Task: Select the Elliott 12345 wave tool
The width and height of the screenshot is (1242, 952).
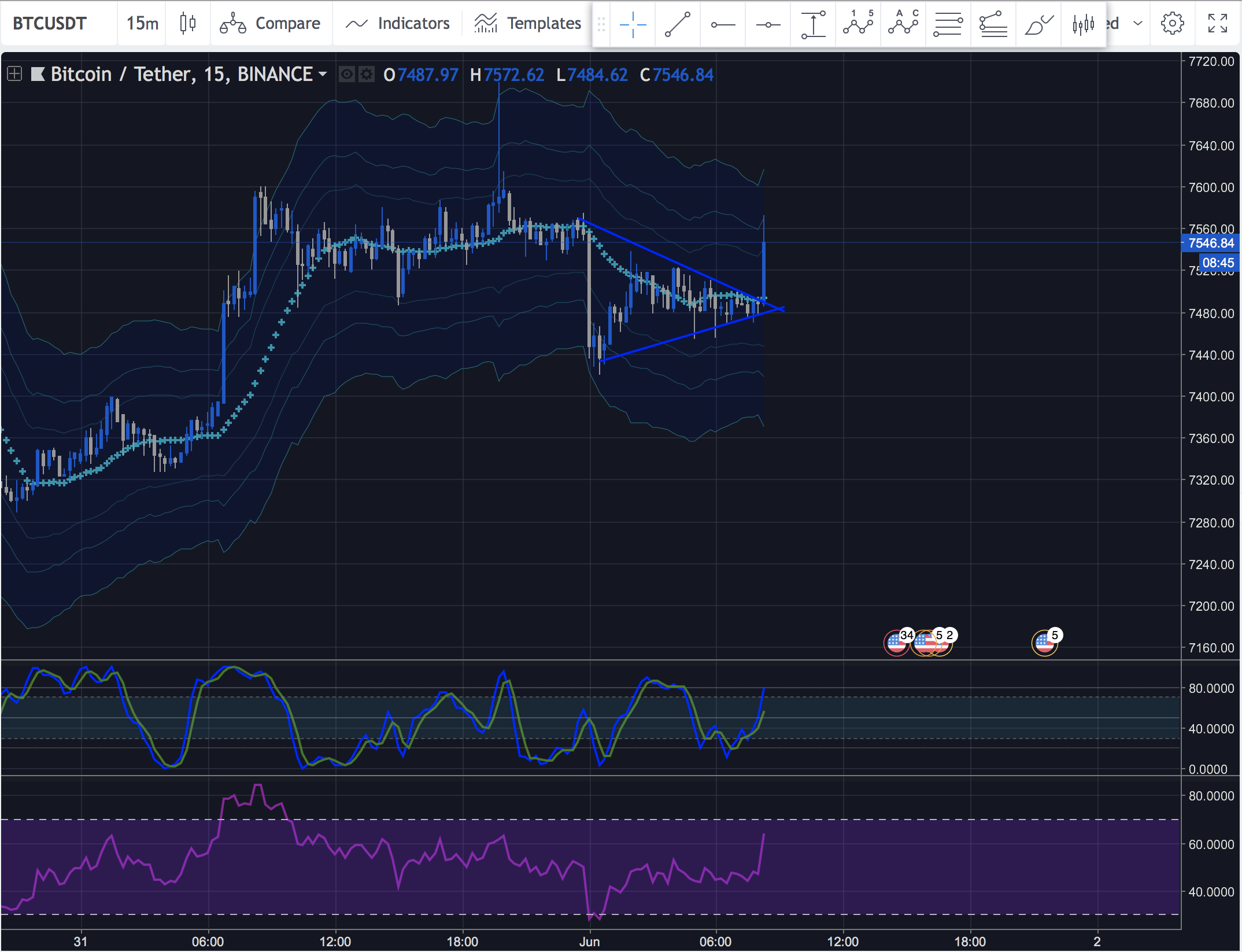Action: coord(858,24)
